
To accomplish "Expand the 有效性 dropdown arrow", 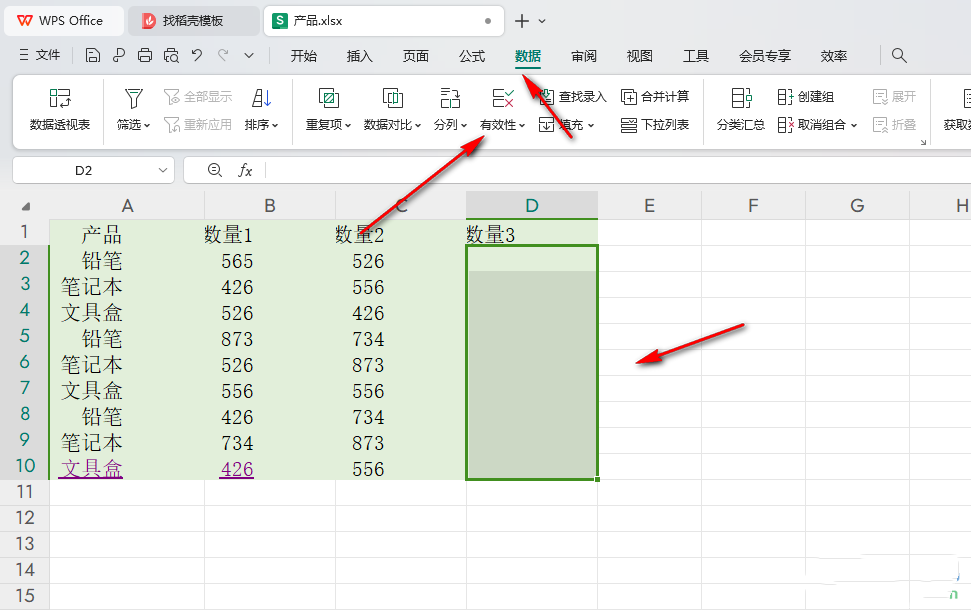I will (522, 125).
